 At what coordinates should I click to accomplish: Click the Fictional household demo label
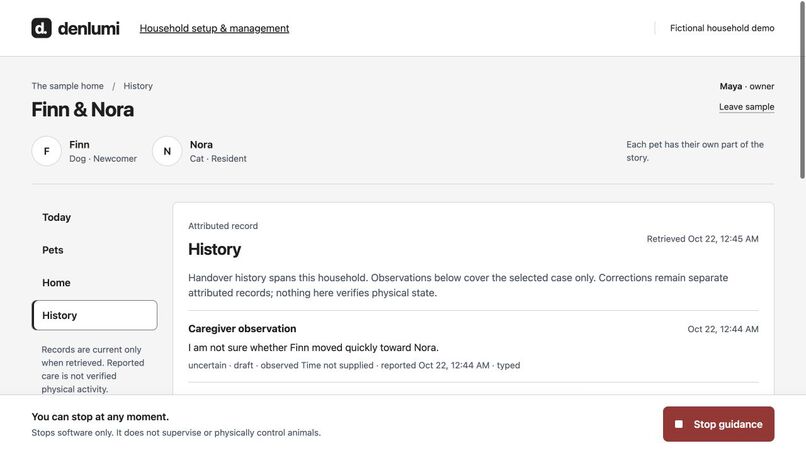click(722, 28)
